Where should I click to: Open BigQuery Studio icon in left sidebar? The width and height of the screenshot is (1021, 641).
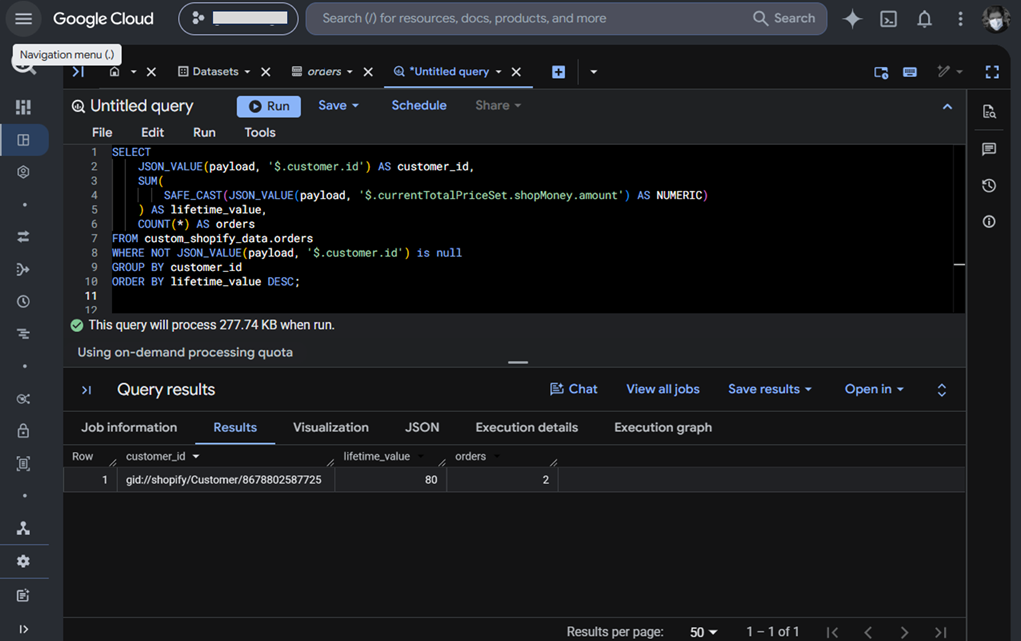pyautogui.click(x=23, y=140)
